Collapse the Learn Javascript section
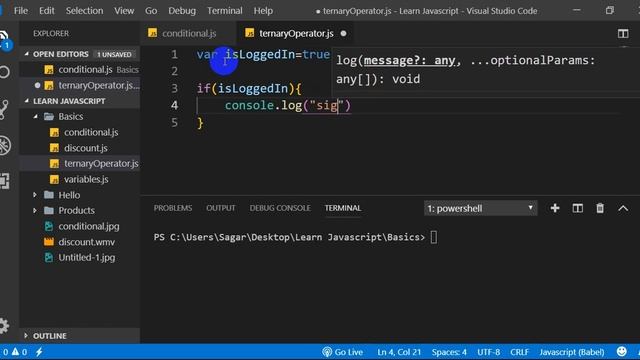Screen dimensions: 640x360 (x=27, y=101)
